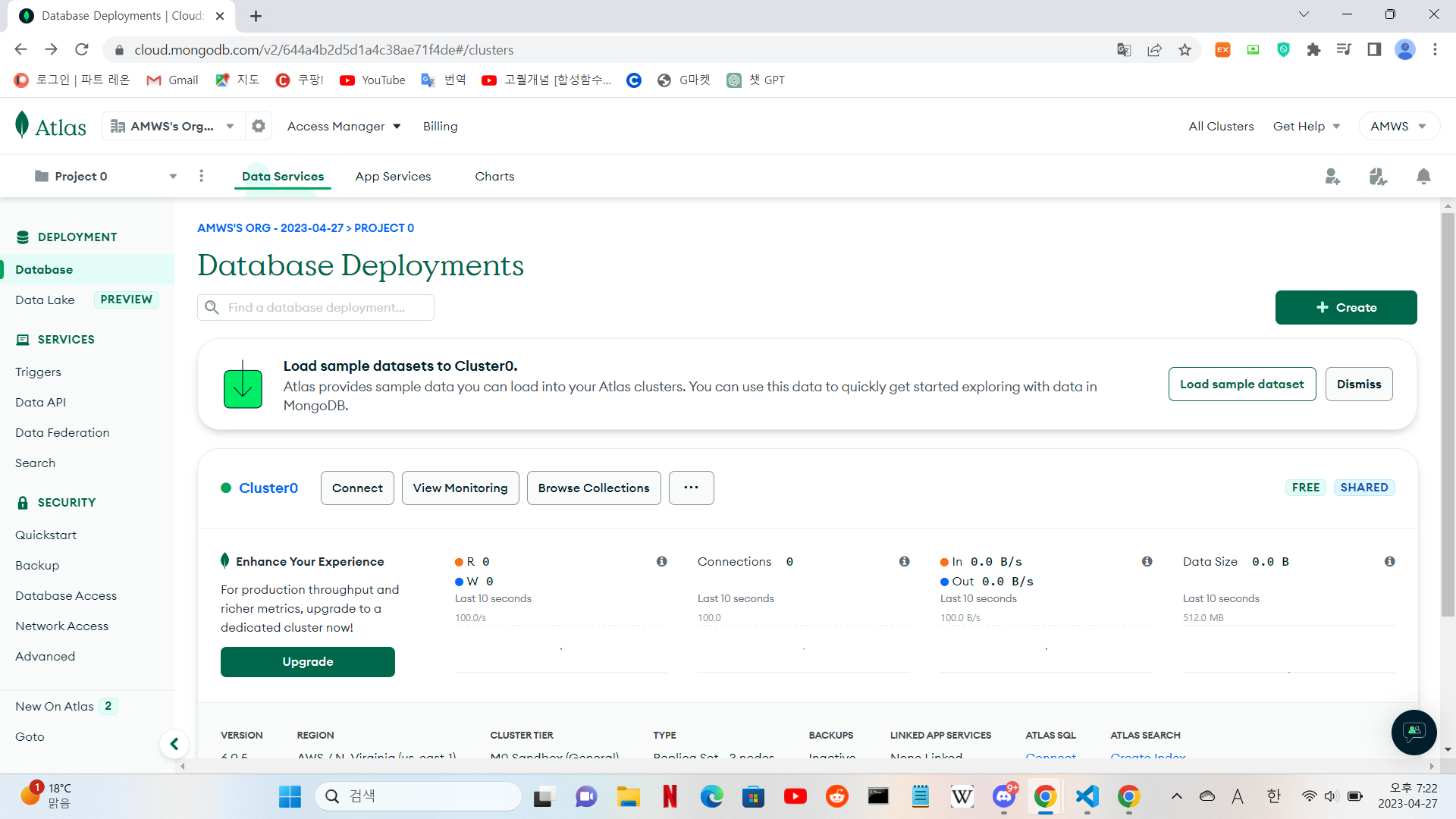Open the alerts bell icon
Image resolution: width=1456 pixels, height=819 pixels.
(x=1423, y=177)
